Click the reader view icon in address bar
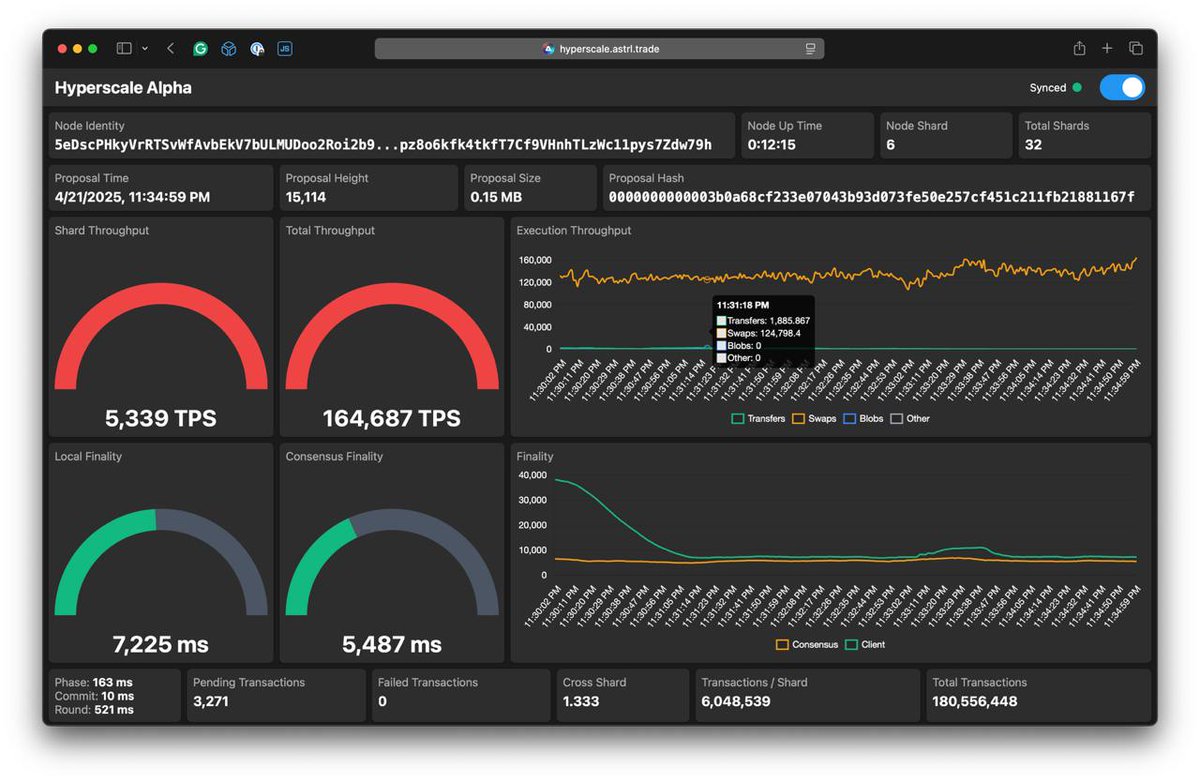The image size is (1200, 782). pyautogui.click(x=810, y=48)
